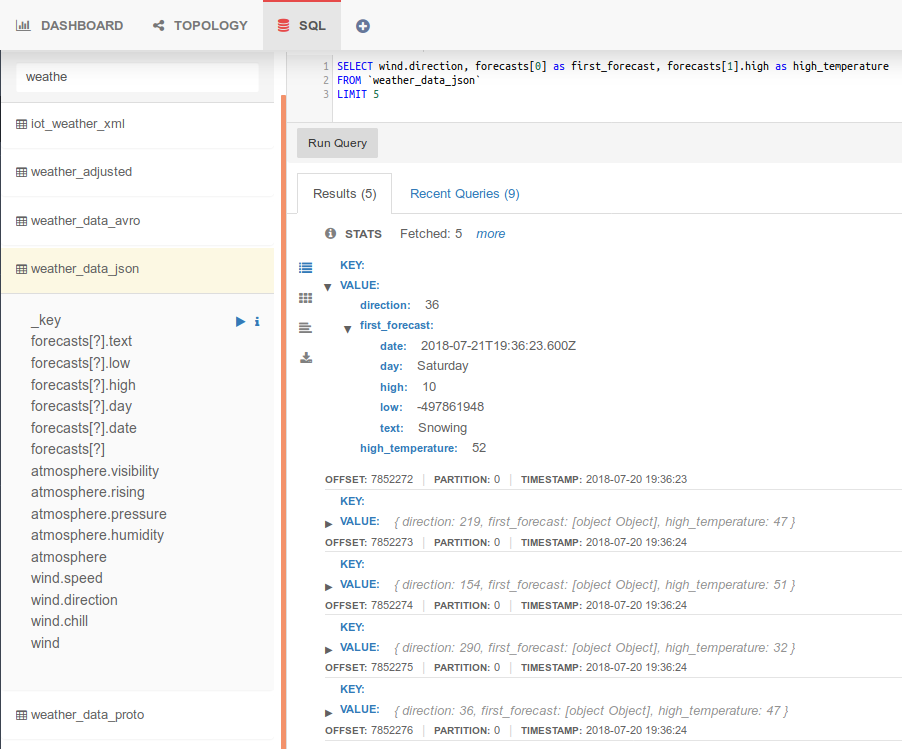Click the Dashboard bar chart icon
The height and width of the screenshot is (749, 902).
pyautogui.click(x=23, y=25)
